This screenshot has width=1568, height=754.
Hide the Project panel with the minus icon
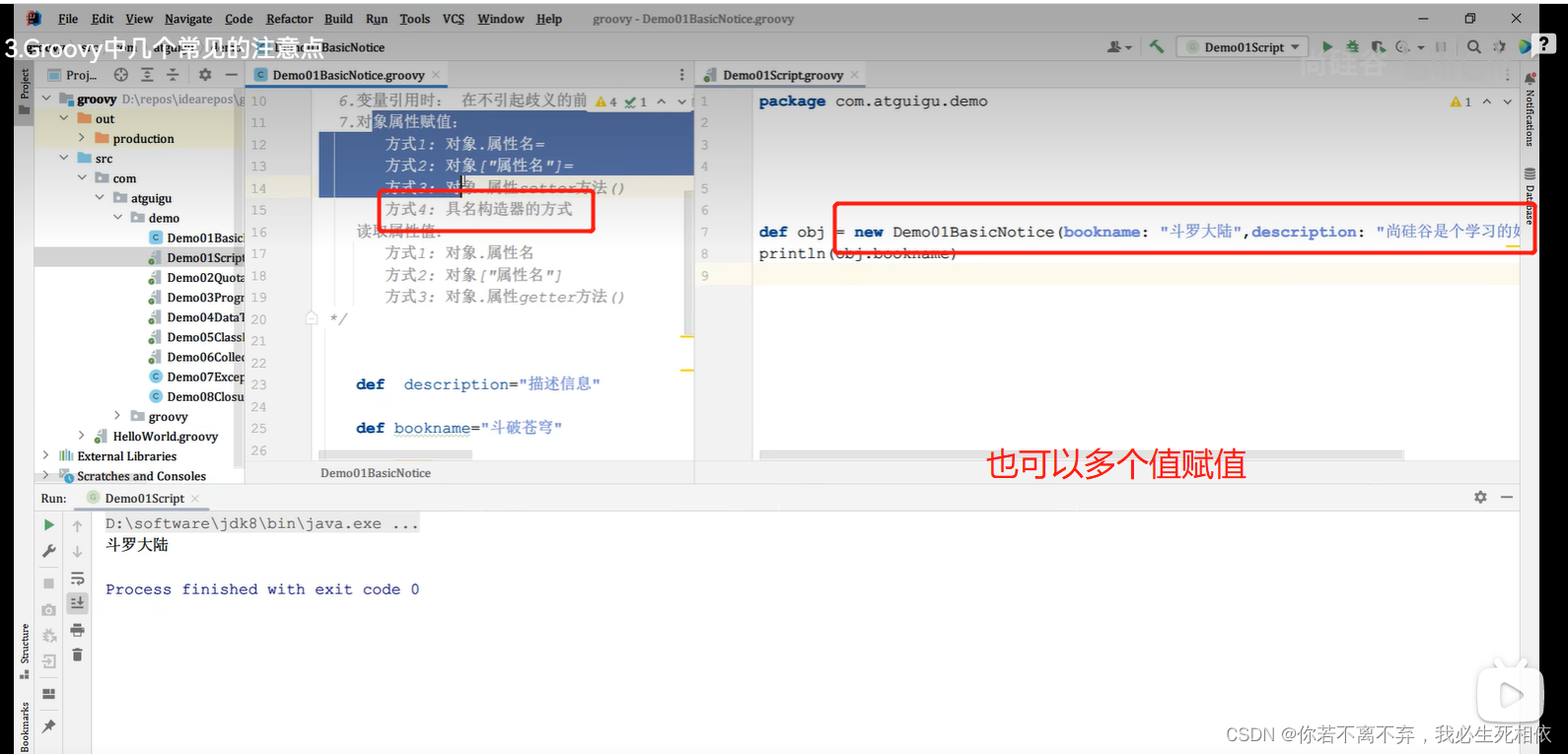[231, 75]
